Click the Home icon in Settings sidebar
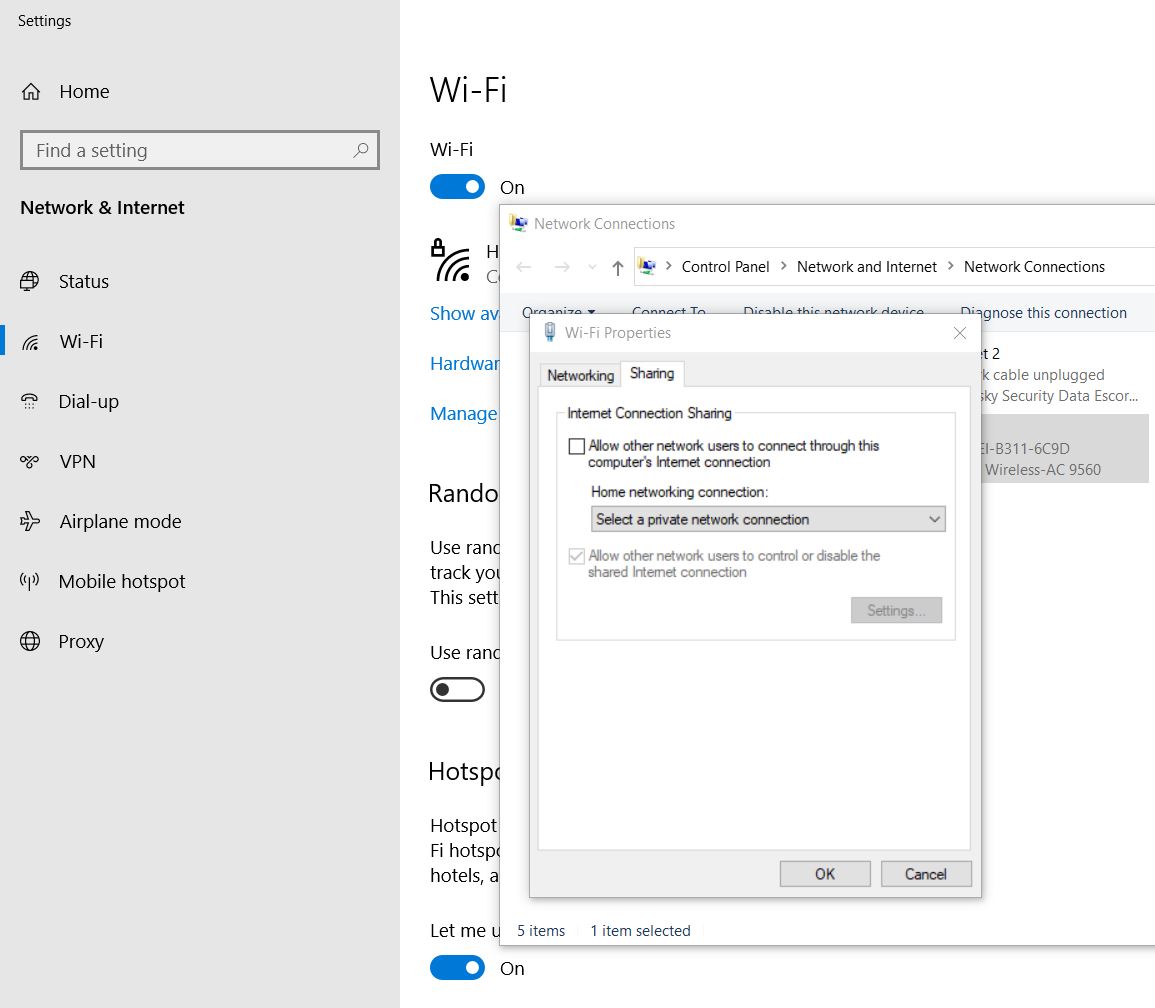This screenshot has width=1155, height=1008. click(31, 92)
